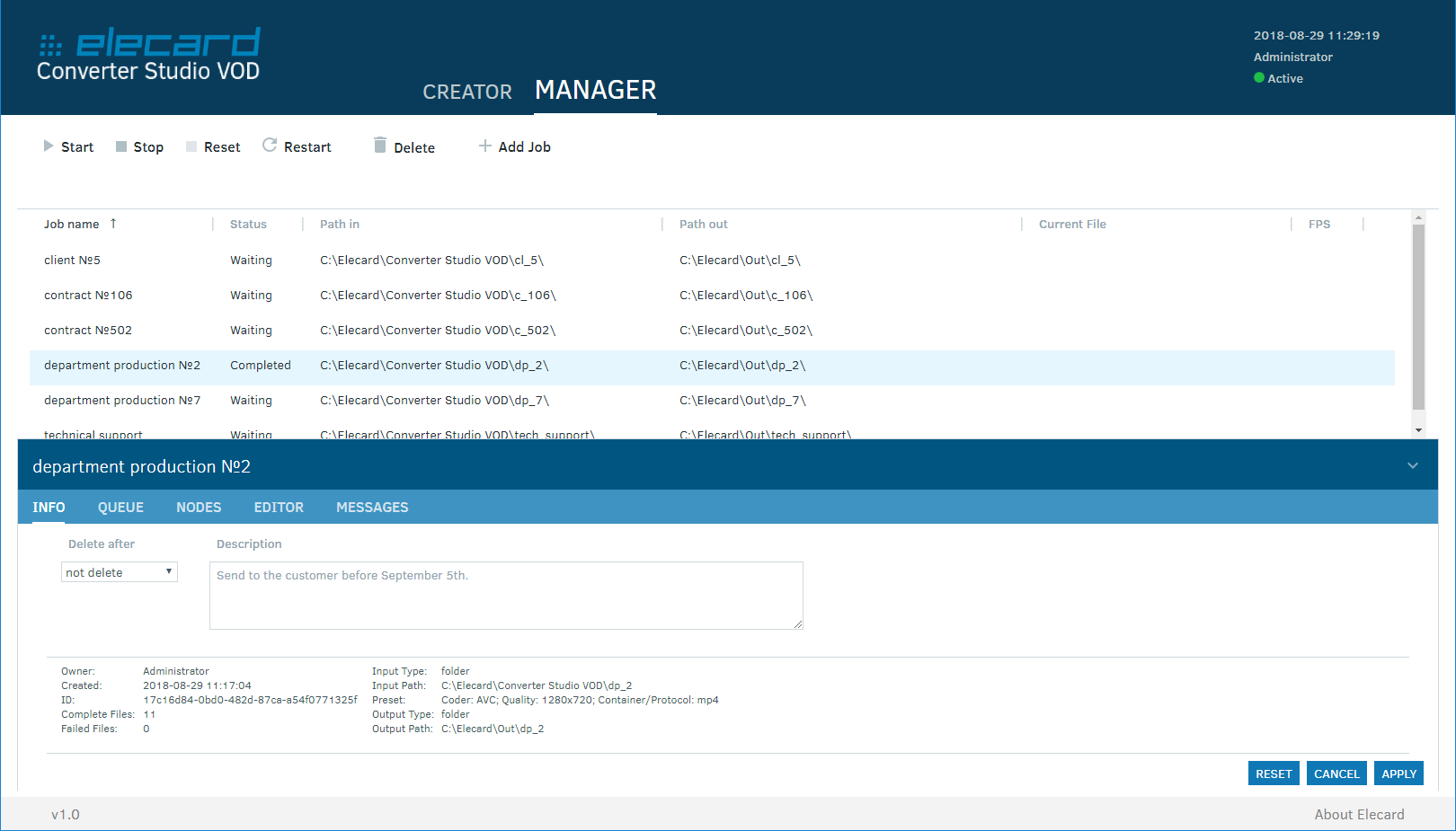The width and height of the screenshot is (1456, 831).
Task: Open the QUEUE tab
Action: pyautogui.click(x=120, y=508)
